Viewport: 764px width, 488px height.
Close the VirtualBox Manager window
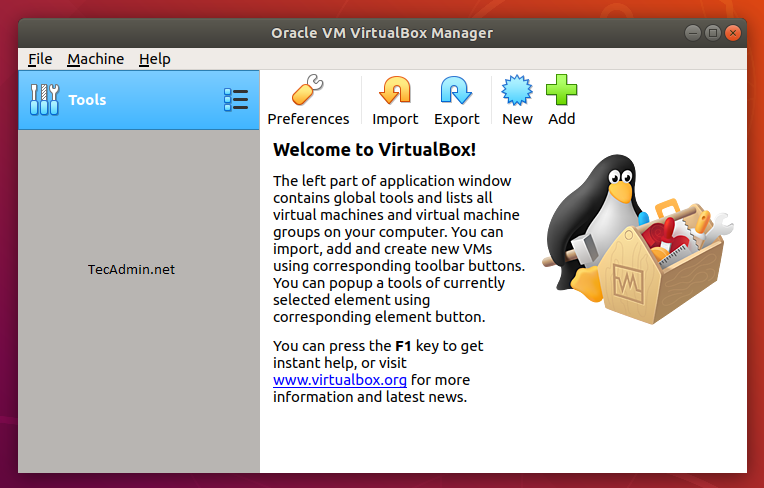click(x=732, y=33)
